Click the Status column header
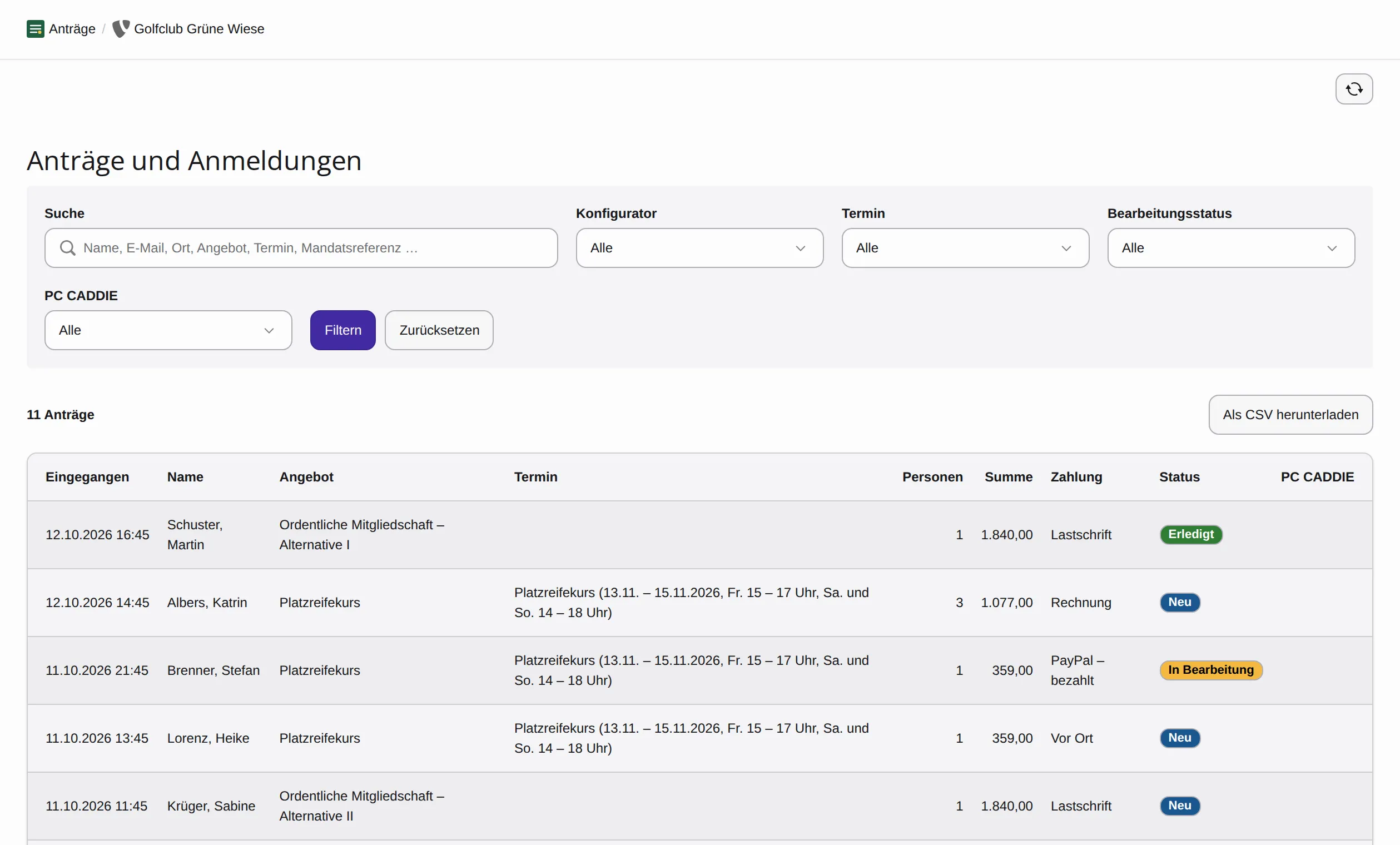 [x=1179, y=478]
